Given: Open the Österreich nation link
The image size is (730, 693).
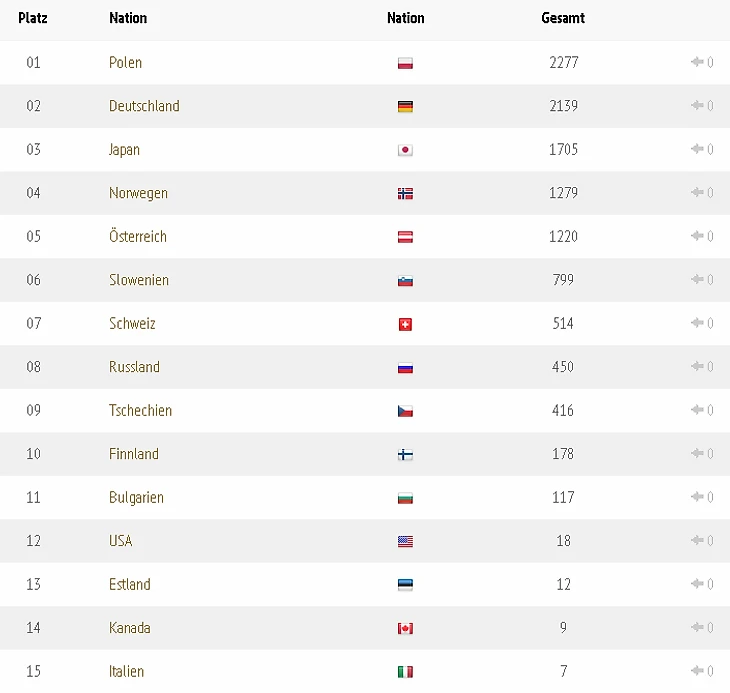Looking at the screenshot, I should pyautogui.click(x=138, y=236).
